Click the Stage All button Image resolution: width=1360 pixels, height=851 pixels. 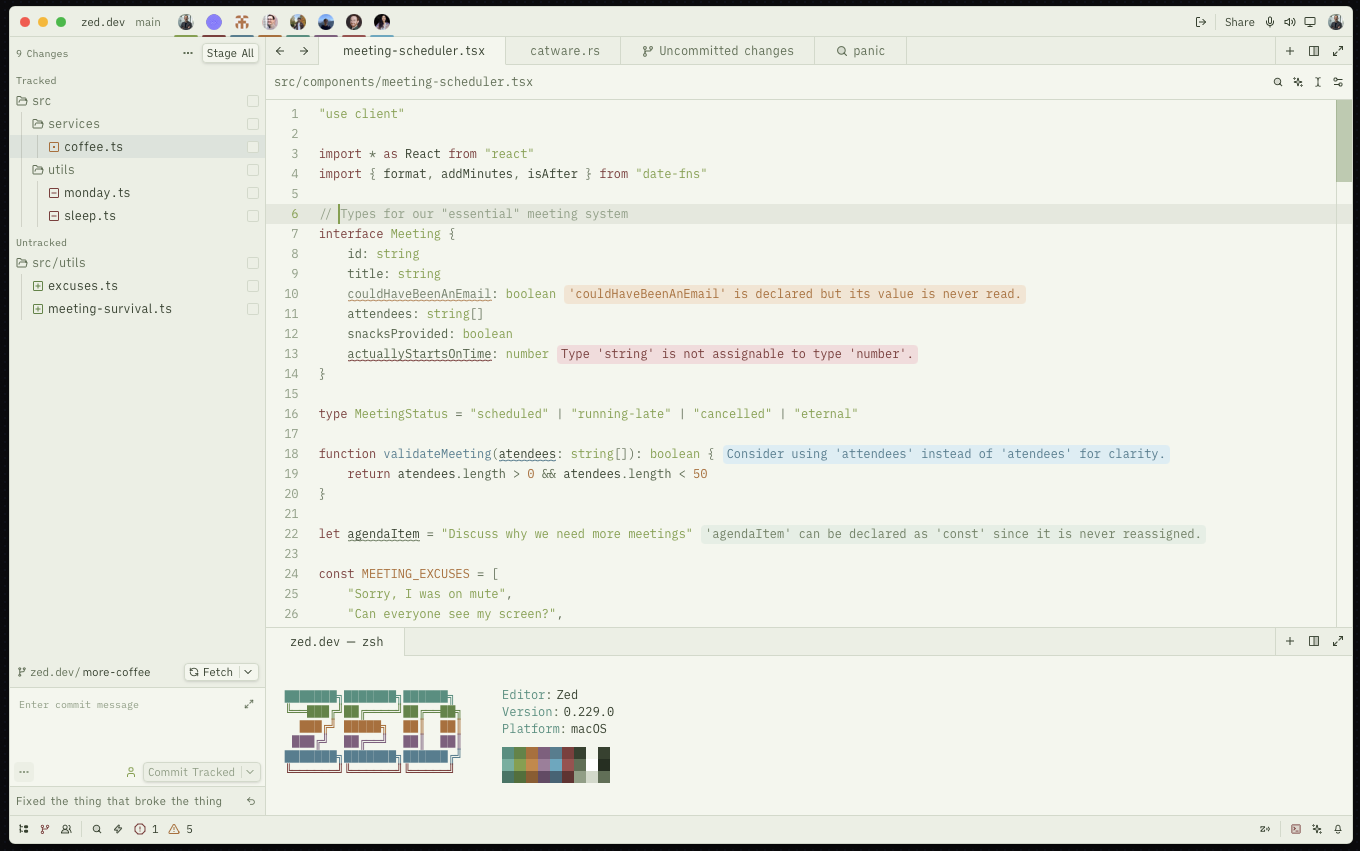[230, 53]
